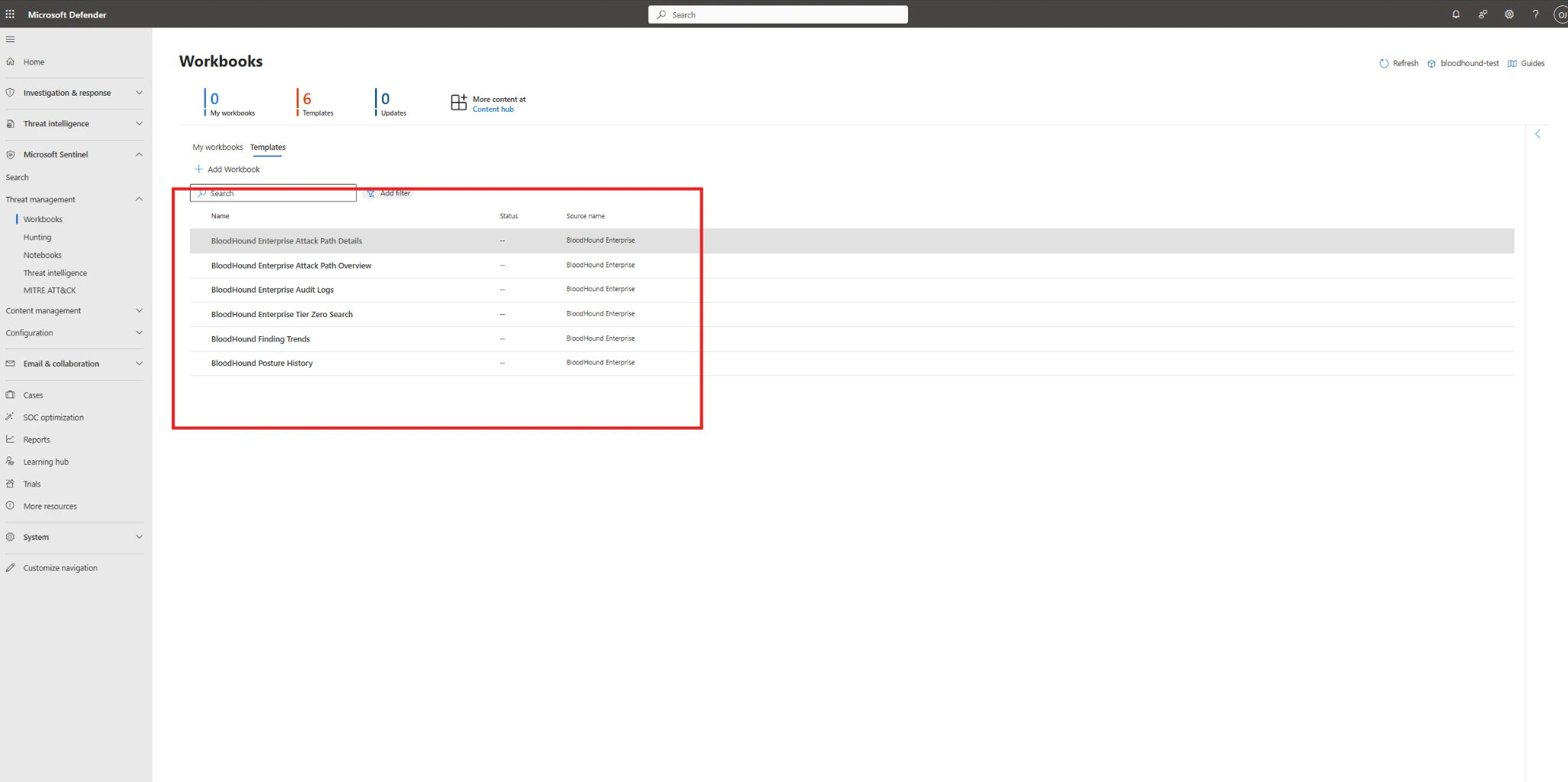Click the bloodhound-test workspace button

[x=1463, y=64]
